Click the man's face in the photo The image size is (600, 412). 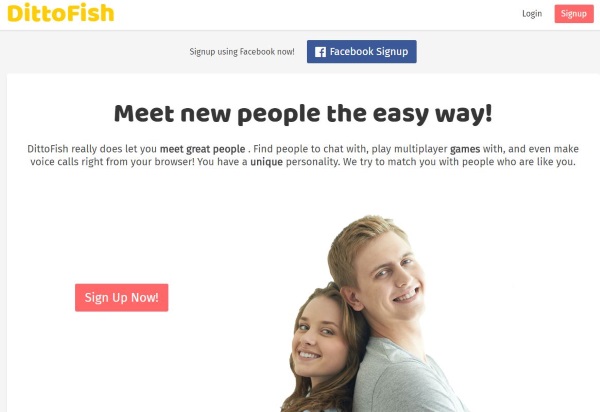pos(390,274)
